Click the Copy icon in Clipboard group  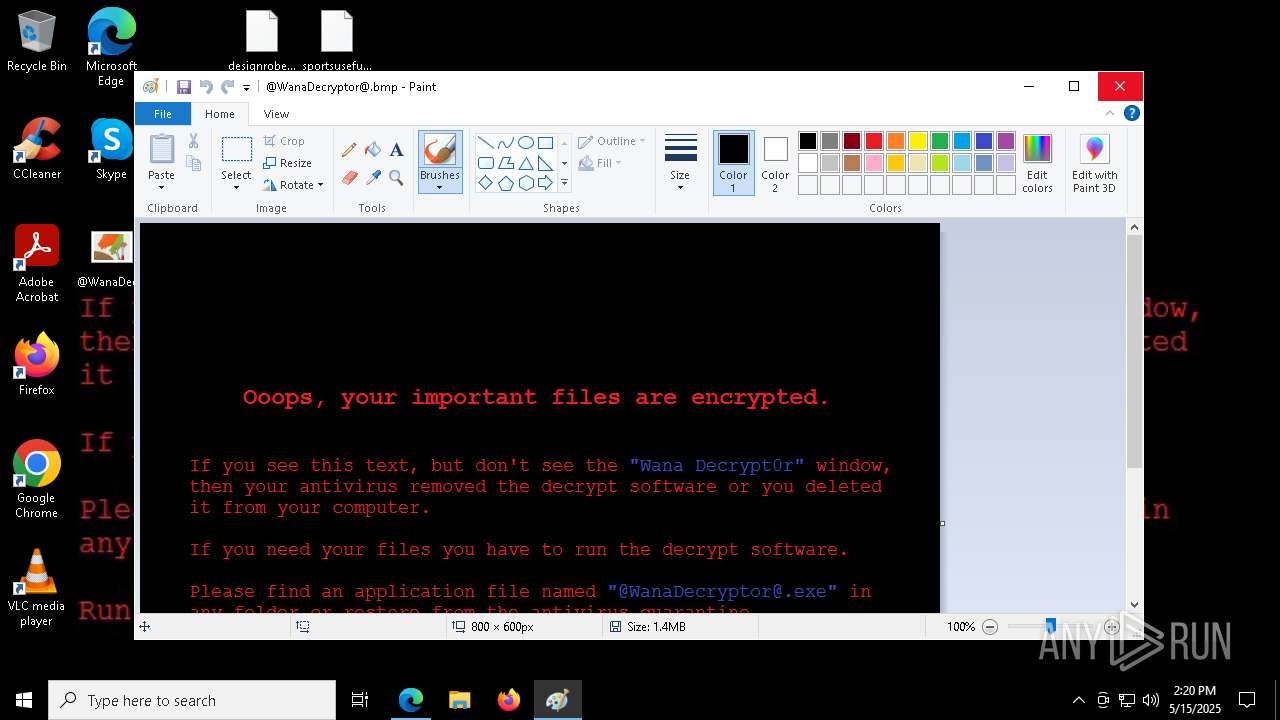click(193, 163)
